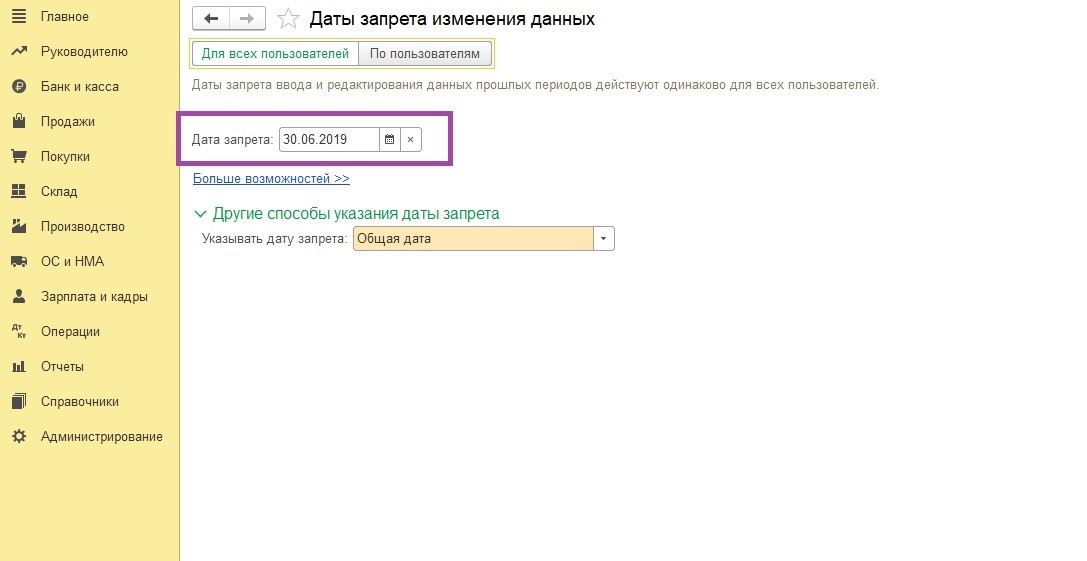
Task: Open Главное section icon in sidebar
Action: pyautogui.click(x=19, y=16)
